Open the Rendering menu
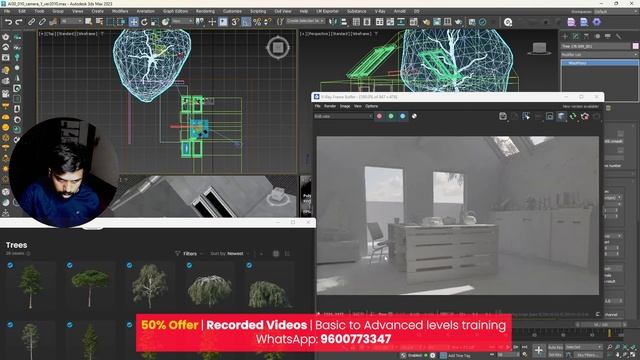The image size is (640, 360). point(205,11)
